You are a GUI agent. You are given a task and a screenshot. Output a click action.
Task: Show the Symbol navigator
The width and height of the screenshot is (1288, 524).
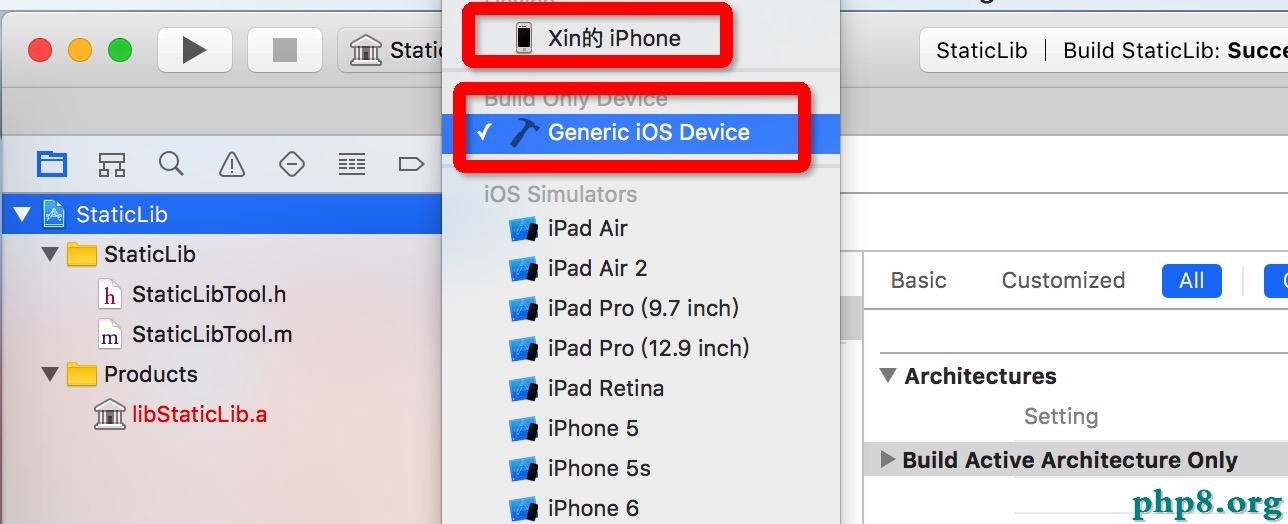pyautogui.click(x=111, y=164)
